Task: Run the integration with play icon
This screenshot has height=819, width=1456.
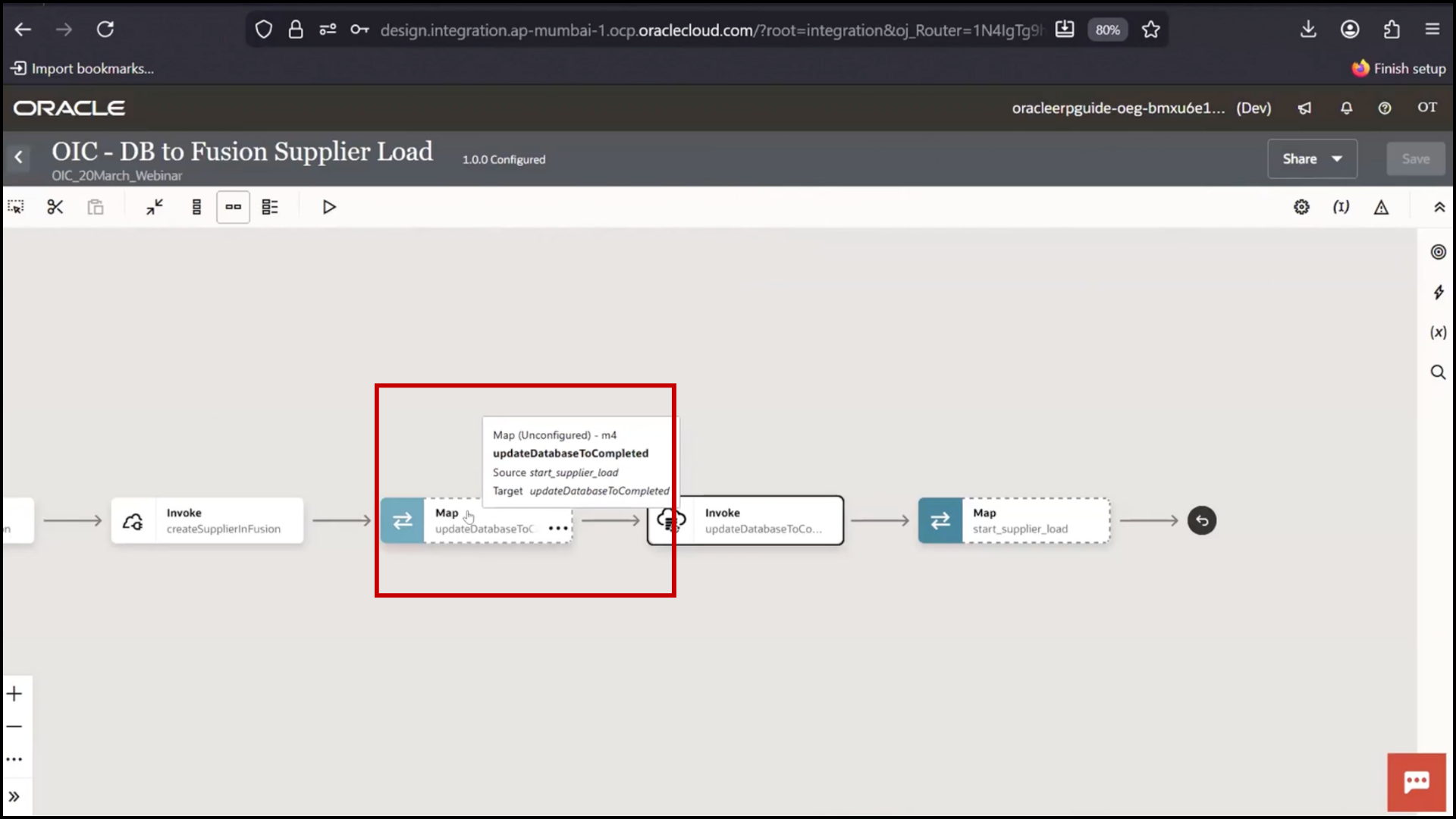Action: coord(329,207)
